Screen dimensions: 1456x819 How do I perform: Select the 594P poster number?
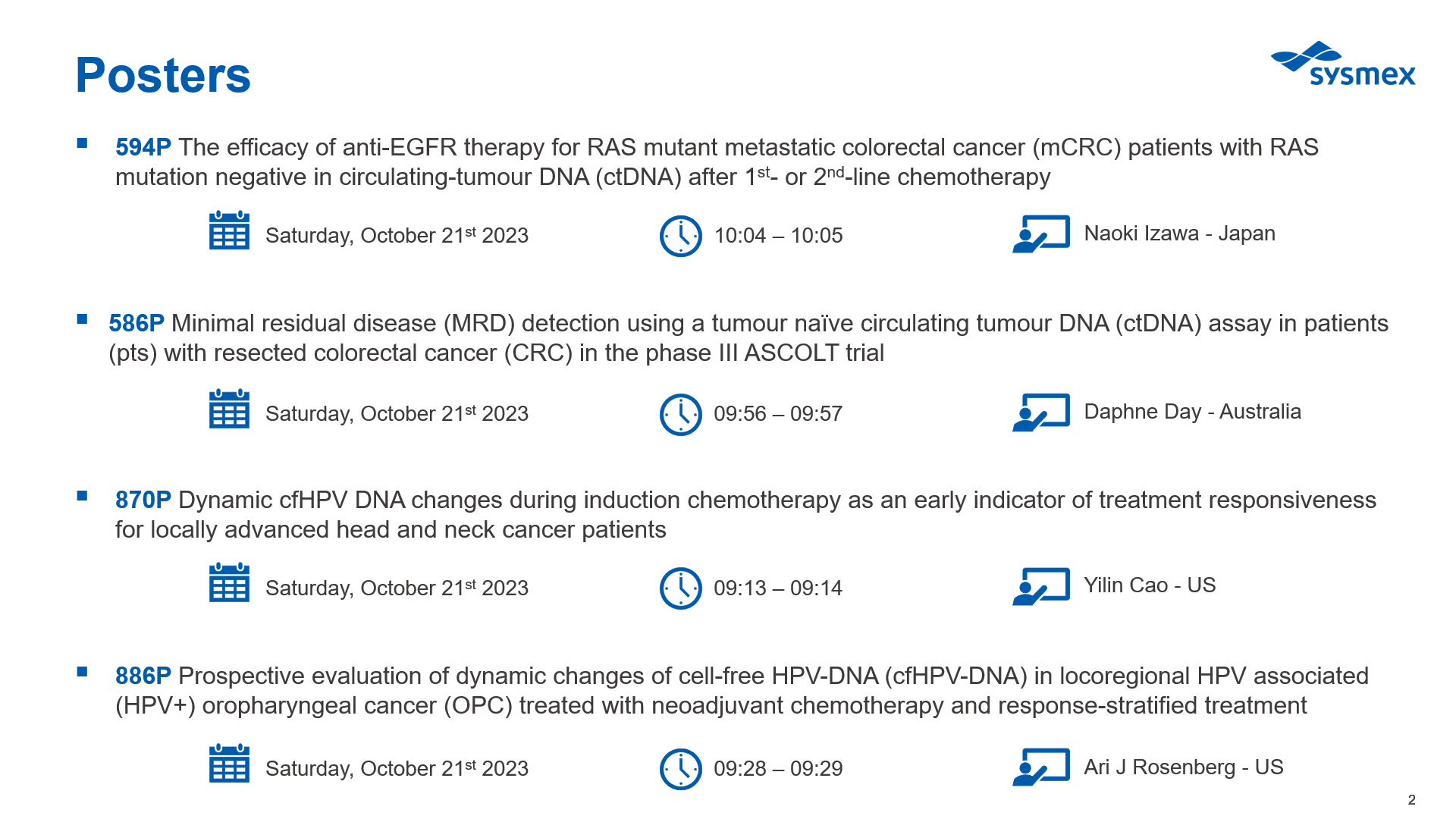143,147
